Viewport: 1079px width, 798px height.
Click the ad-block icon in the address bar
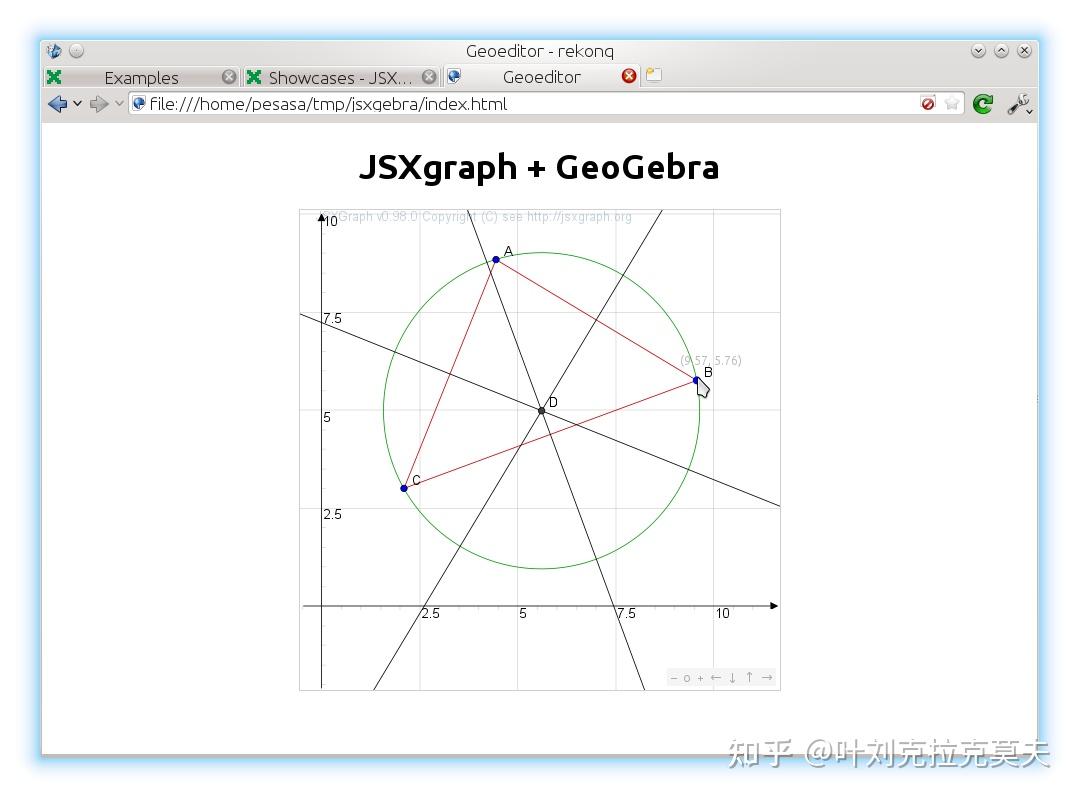928,104
